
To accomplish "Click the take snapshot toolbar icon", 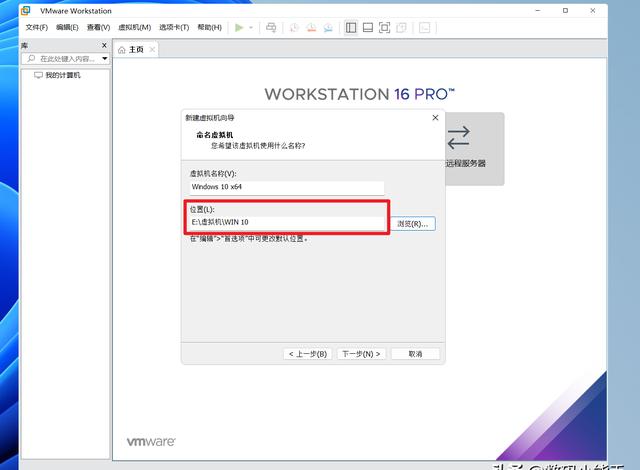I will point(294,28).
